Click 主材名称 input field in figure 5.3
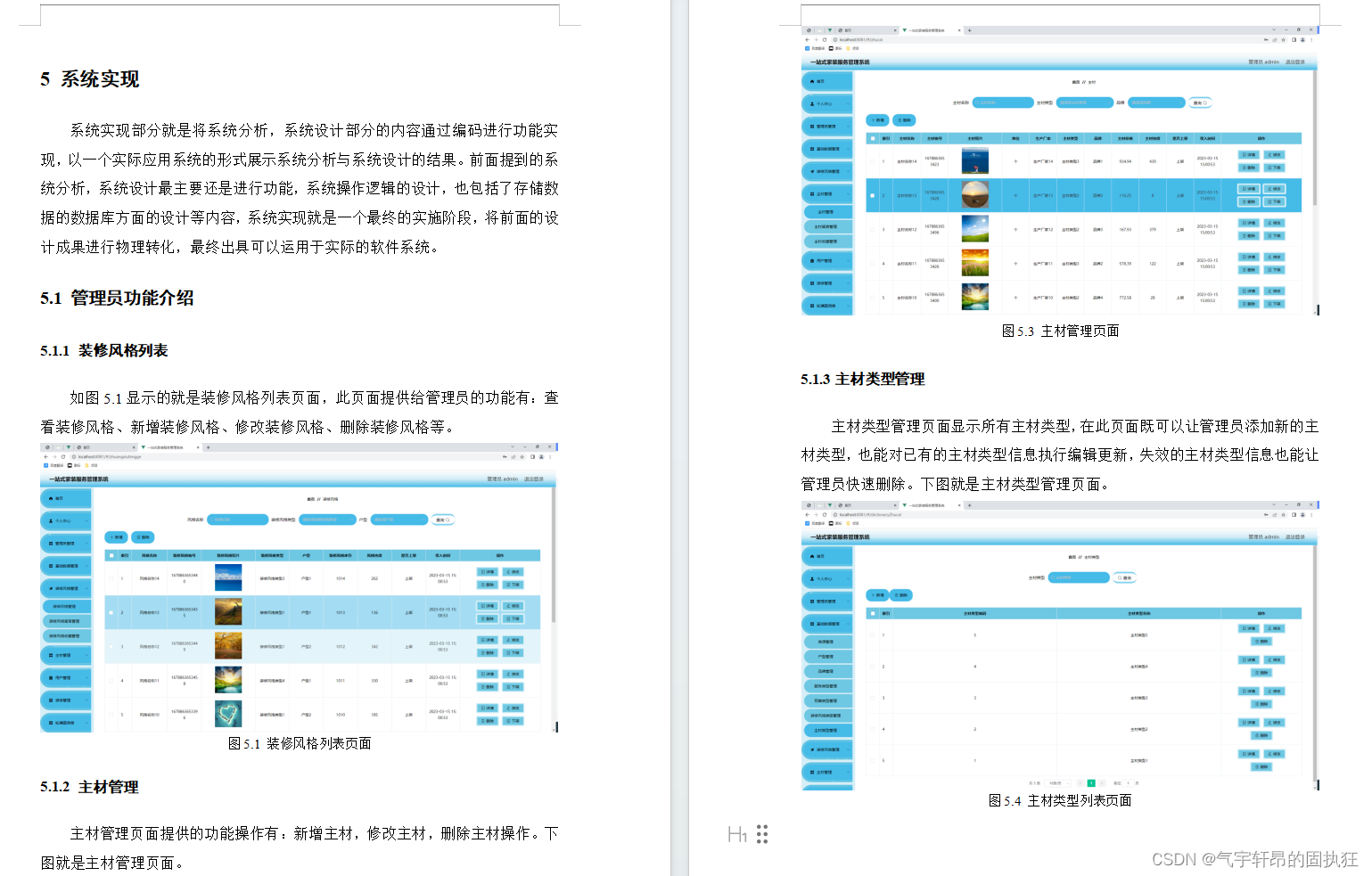The width and height of the screenshot is (1372, 876). coord(1003,102)
